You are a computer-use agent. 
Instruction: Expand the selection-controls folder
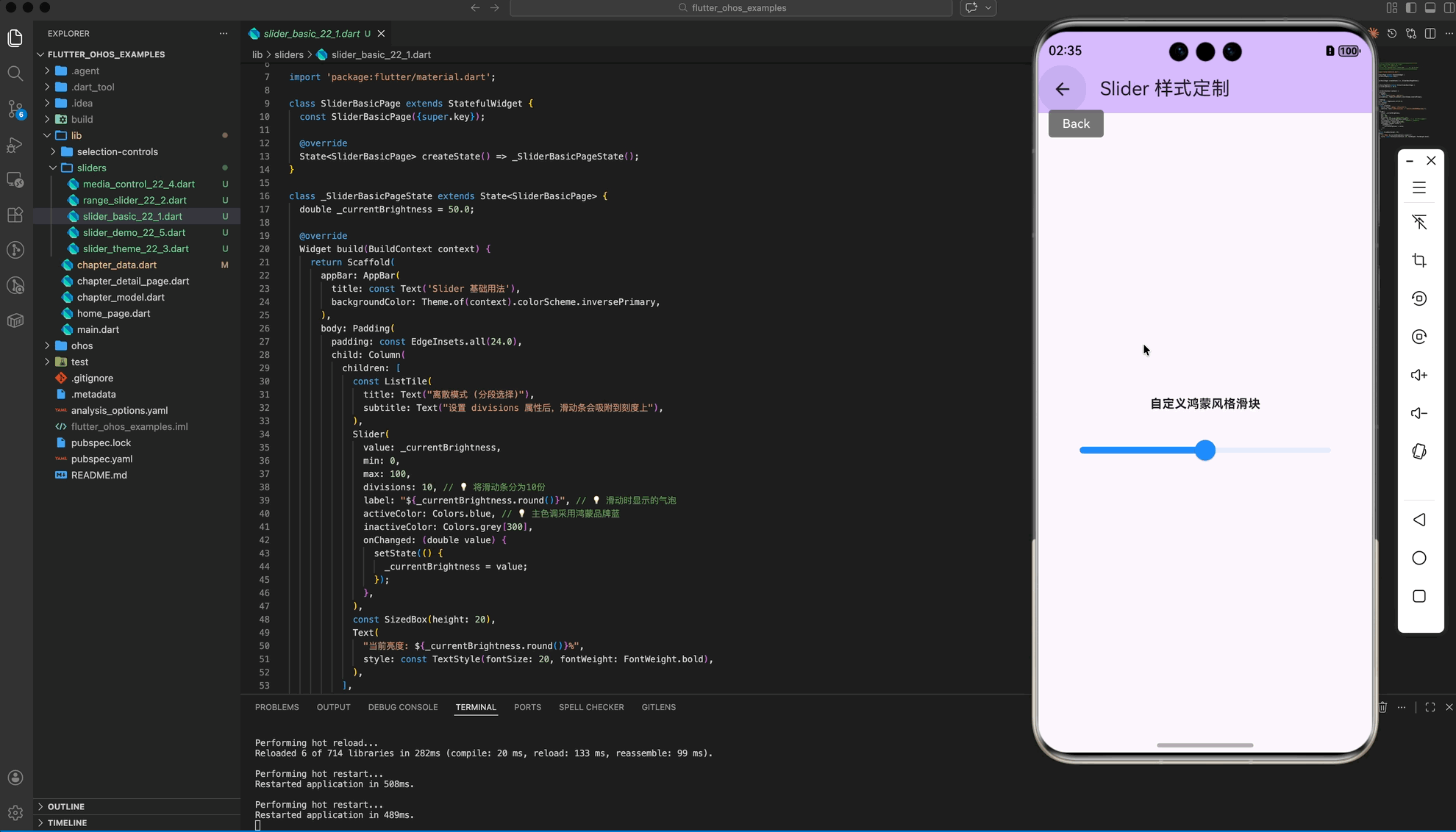coord(117,151)
